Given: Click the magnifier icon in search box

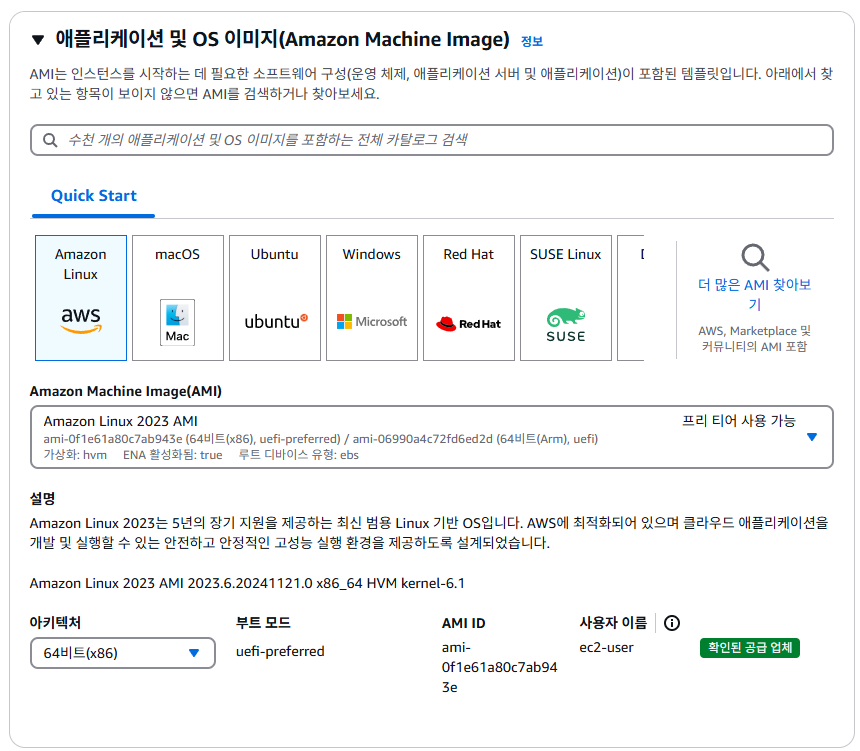Looking at the screenshot, I should pos(50,140).
